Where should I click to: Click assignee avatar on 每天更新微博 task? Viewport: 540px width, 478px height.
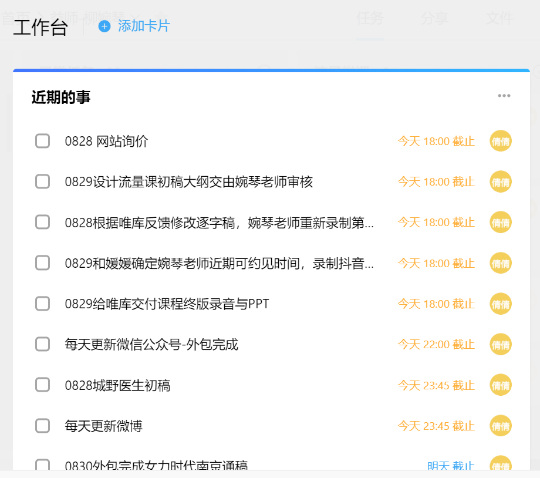(500, 426)
